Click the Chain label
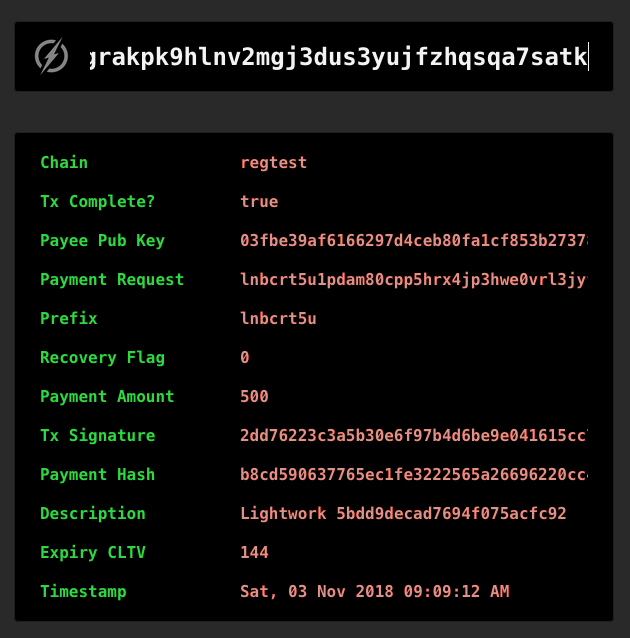This screenshot has width=630, height=638. [x=64, y=162]
